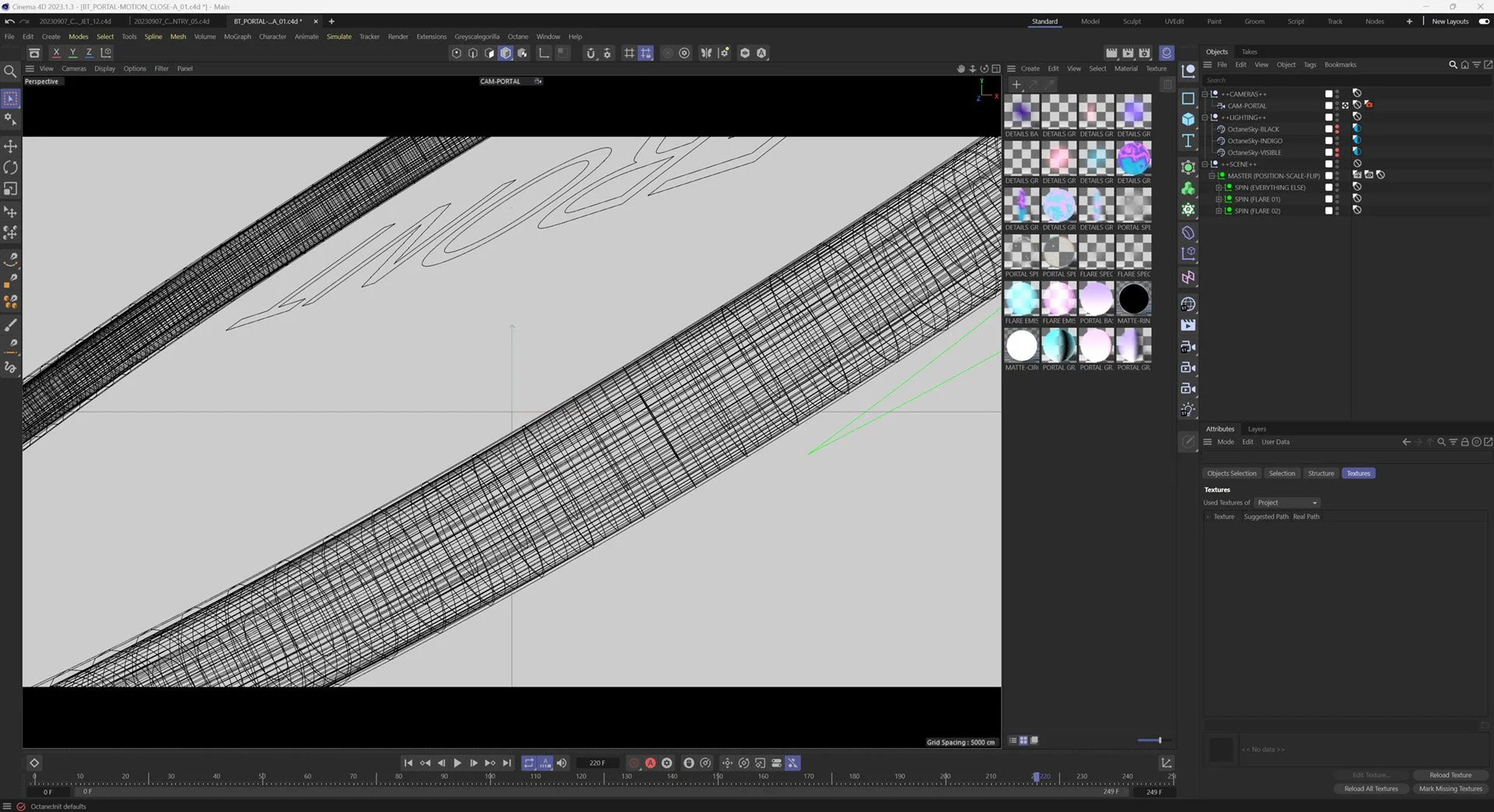Toggle mute audio in the timeline controls
This screenshot has width=1494, height=812.
pos(561,763)
